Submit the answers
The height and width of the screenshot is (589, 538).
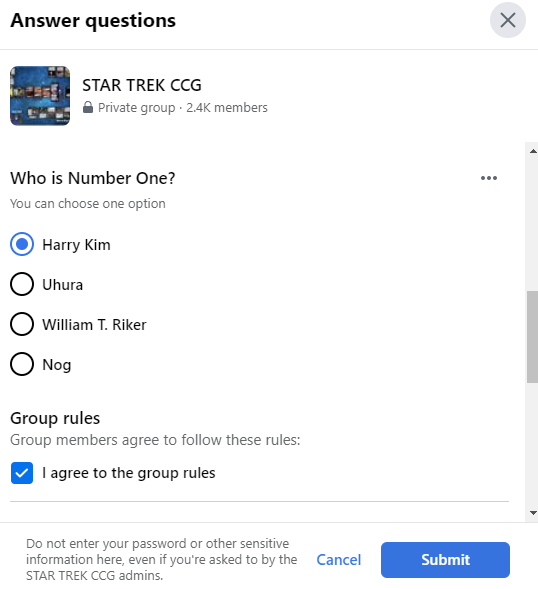click(x=445, y=560)
